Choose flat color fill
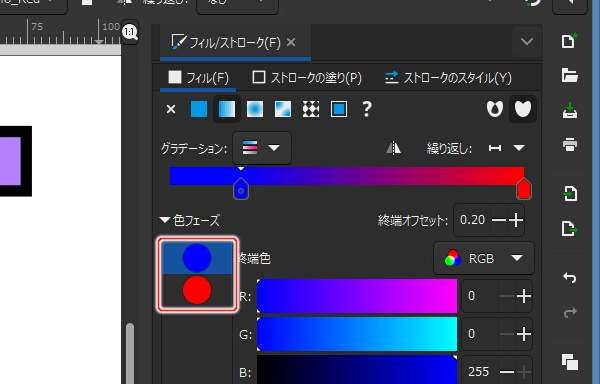Viewport: 600px width, 384px height. tap(199, 109)
